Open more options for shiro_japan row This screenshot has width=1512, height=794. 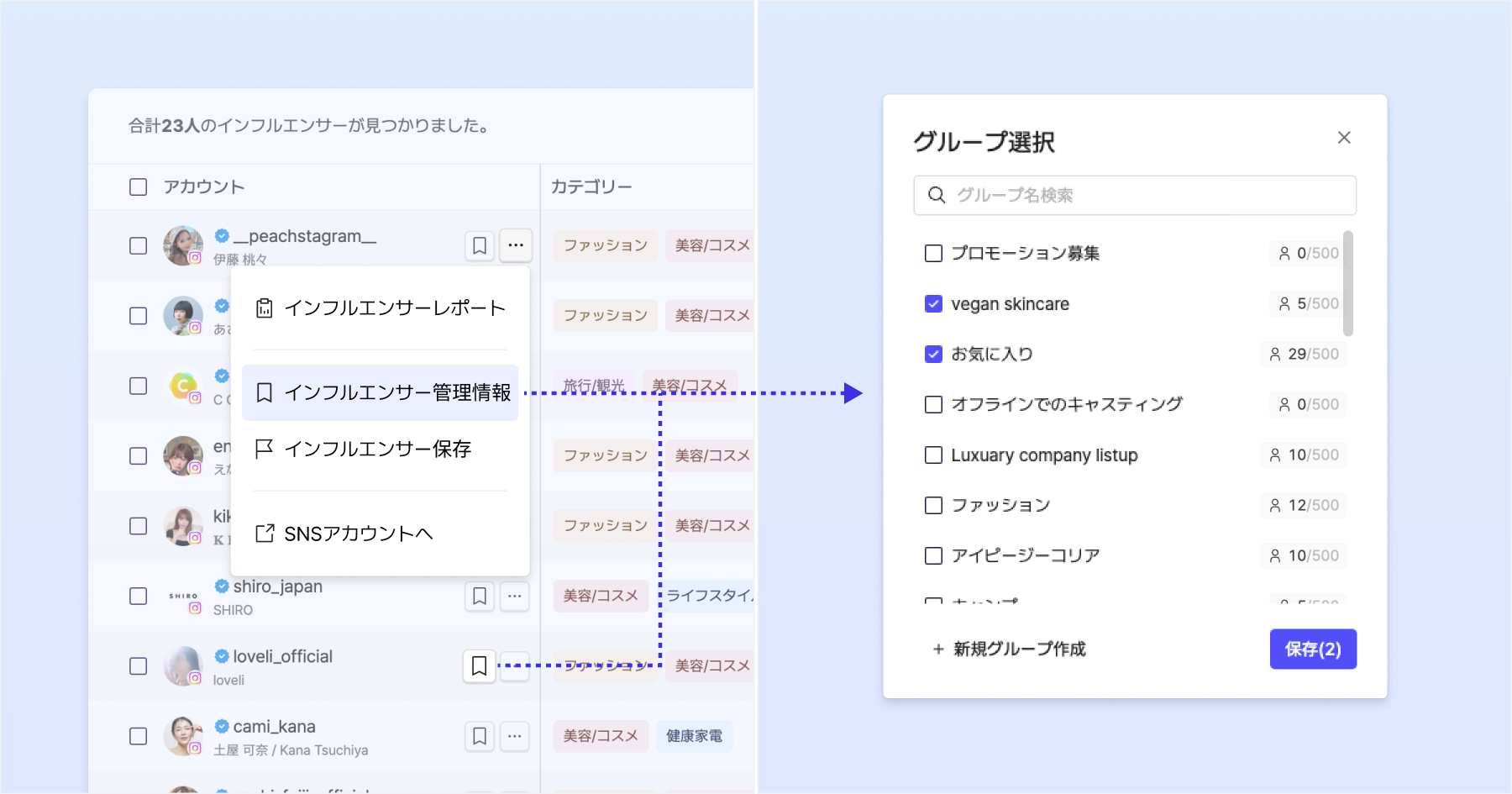(x=515, y=596)
